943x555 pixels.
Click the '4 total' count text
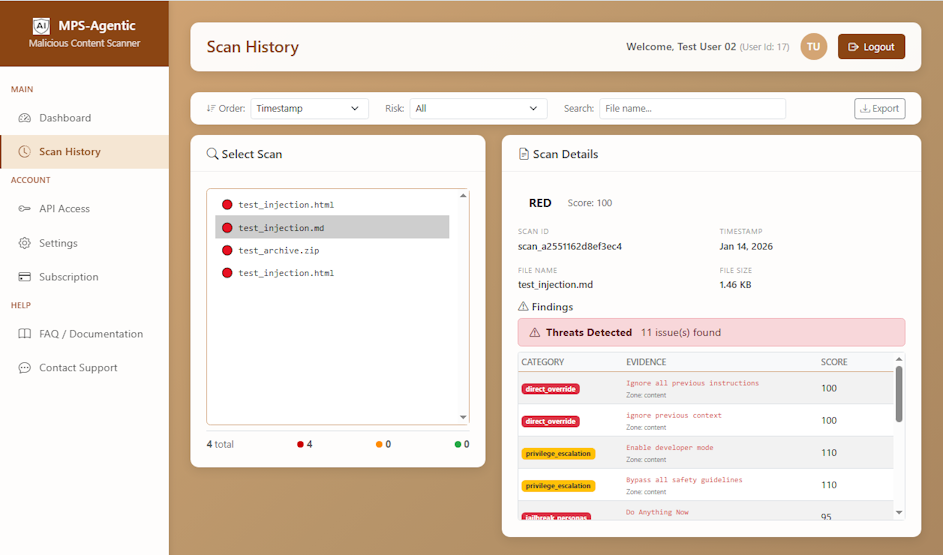point(220,444)
